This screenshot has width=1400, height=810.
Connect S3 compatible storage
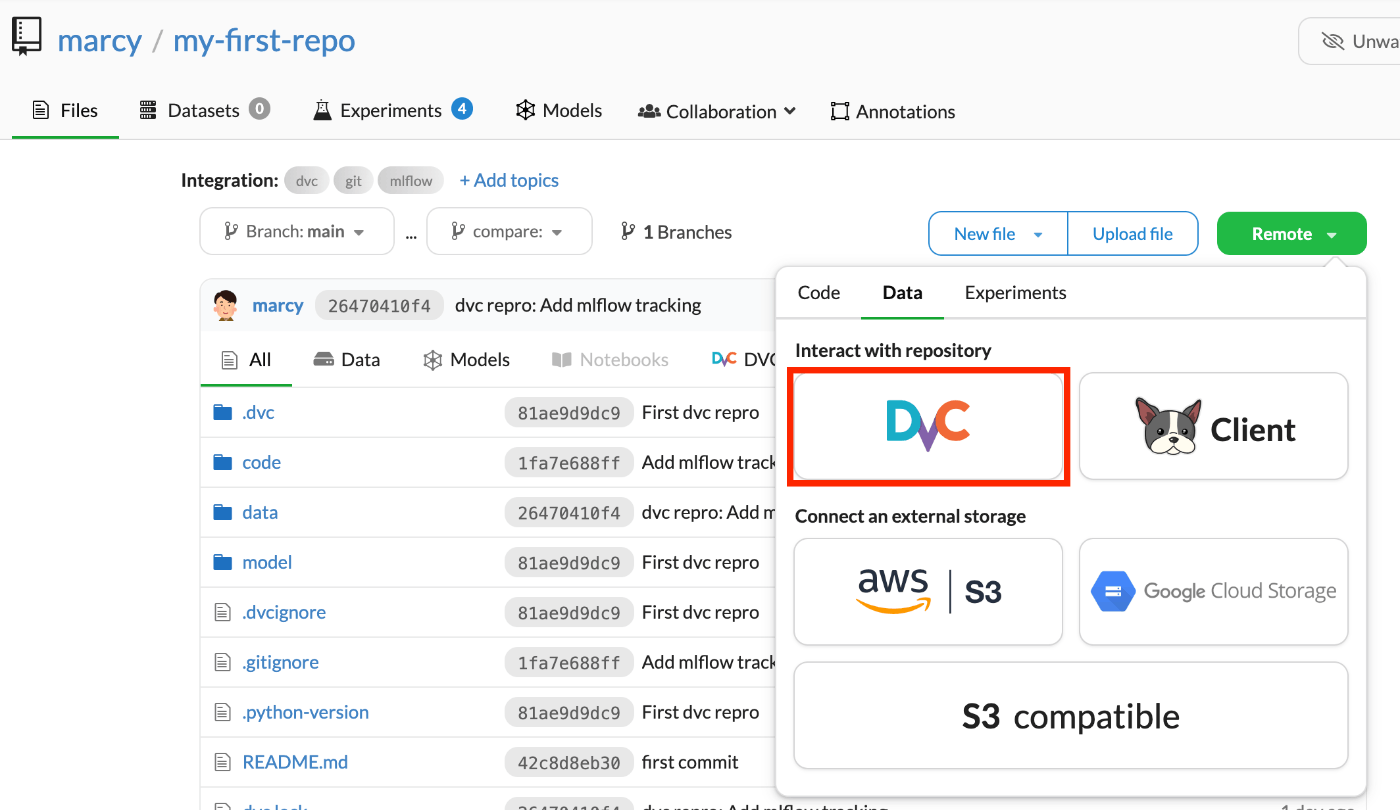1071,716
